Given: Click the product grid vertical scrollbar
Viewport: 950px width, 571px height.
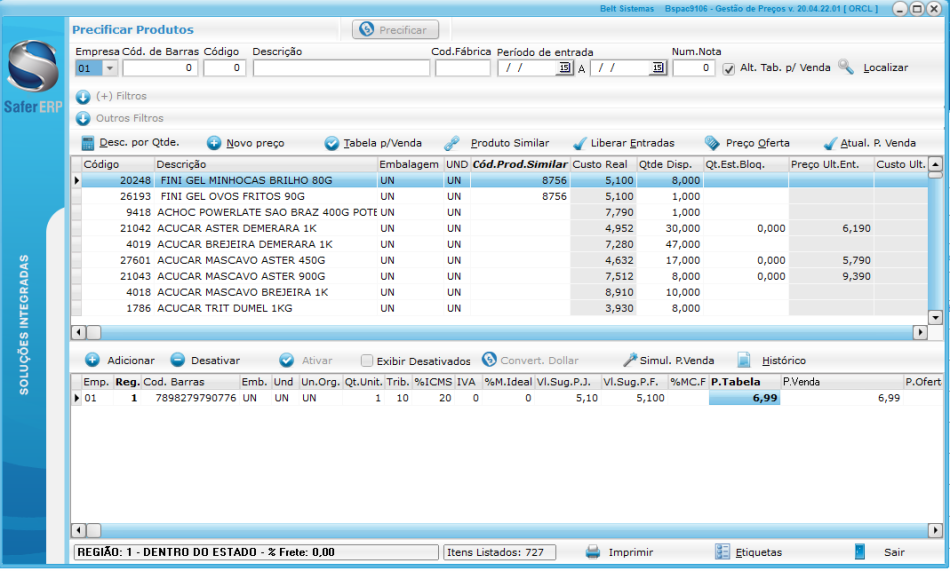Looking at the screenshot, I should [x=935, y=240].
